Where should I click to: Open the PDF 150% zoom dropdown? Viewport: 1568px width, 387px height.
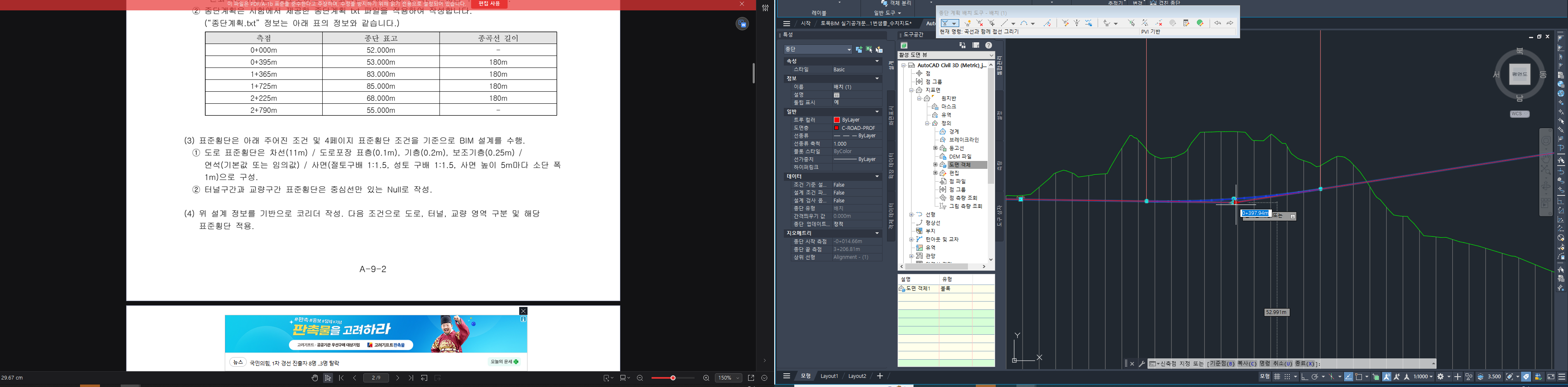click(729, 378)
